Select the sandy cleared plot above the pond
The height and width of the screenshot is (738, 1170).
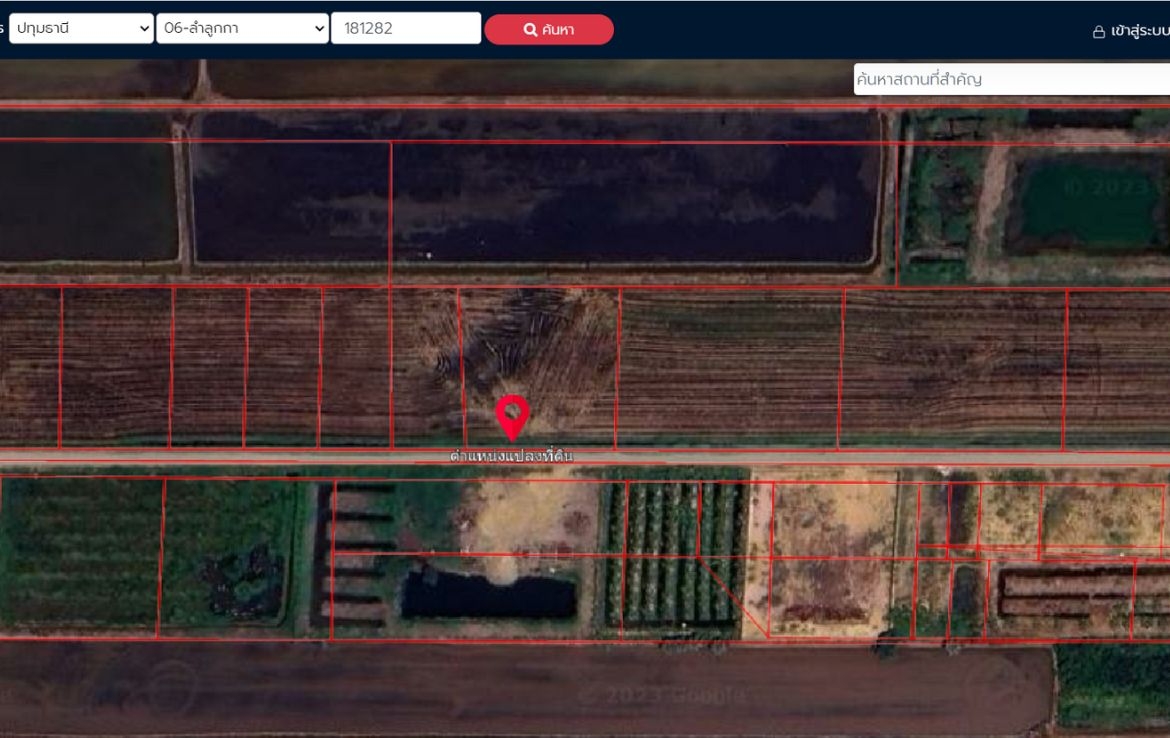(x=530, y=517)
